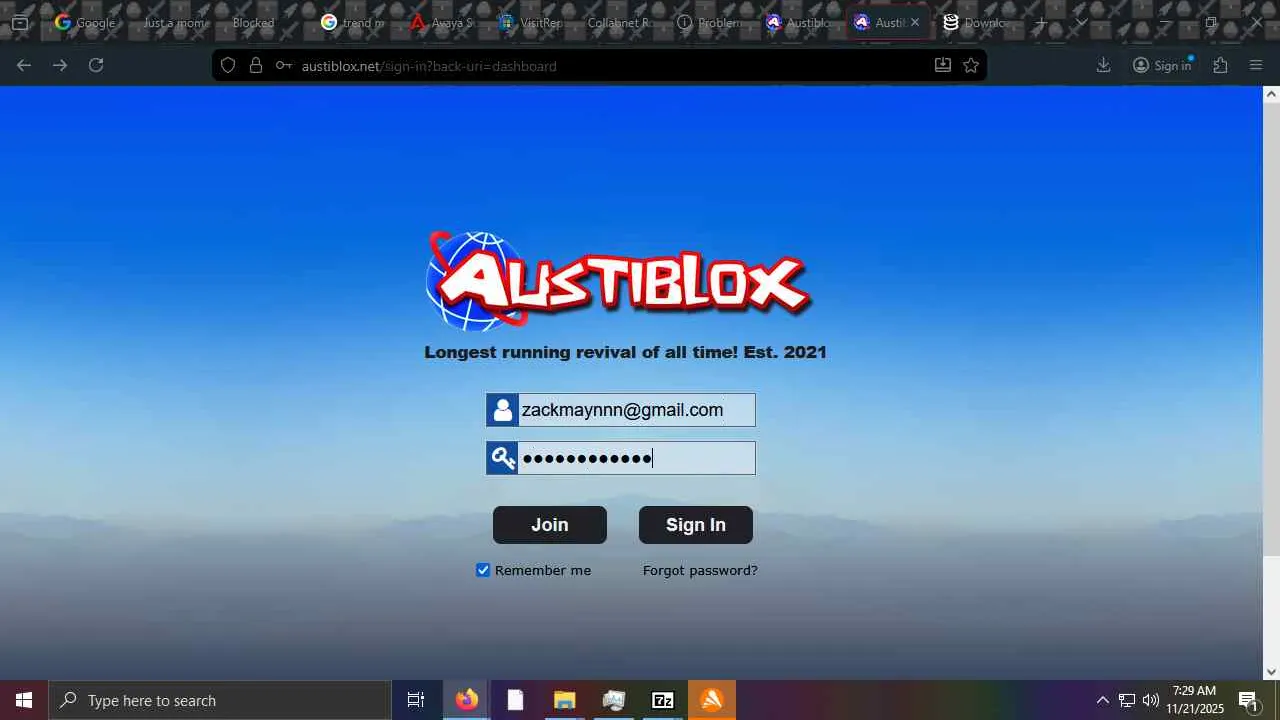Open Task View on the taskbar

[x=416, y=700]
